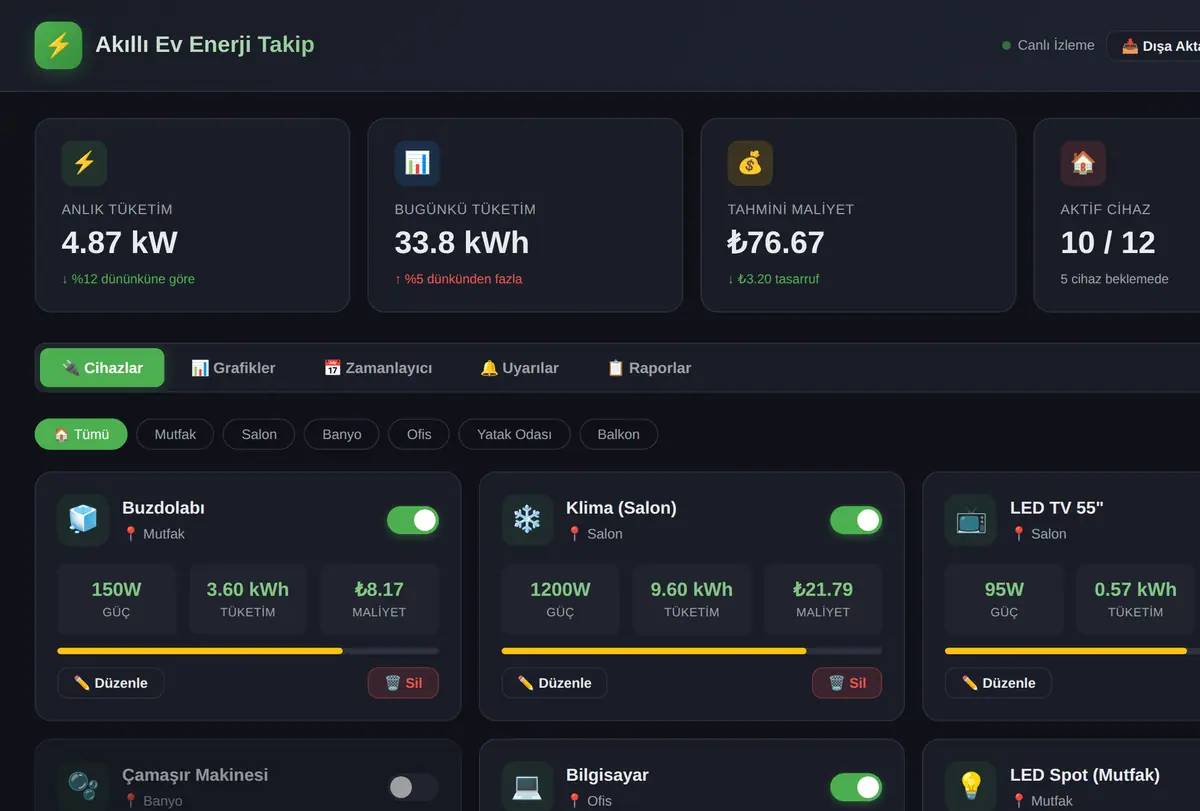
Task: Click the 4.87 kW value
Action: 120,243
